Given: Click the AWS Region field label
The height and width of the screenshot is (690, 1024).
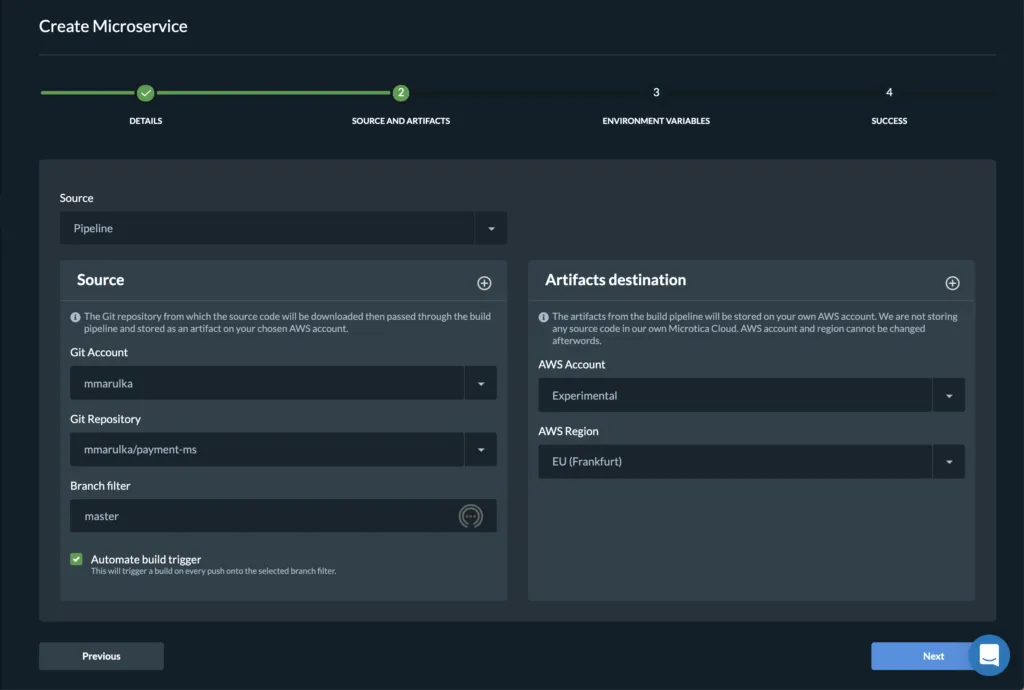Looking at the screenshot, I should [568, 431].
